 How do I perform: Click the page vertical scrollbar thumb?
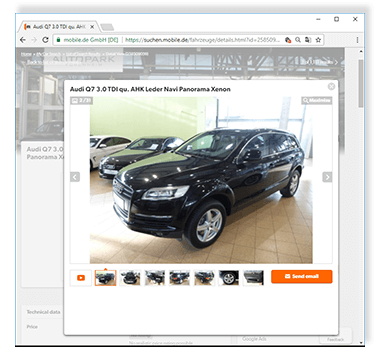point(361,83)
